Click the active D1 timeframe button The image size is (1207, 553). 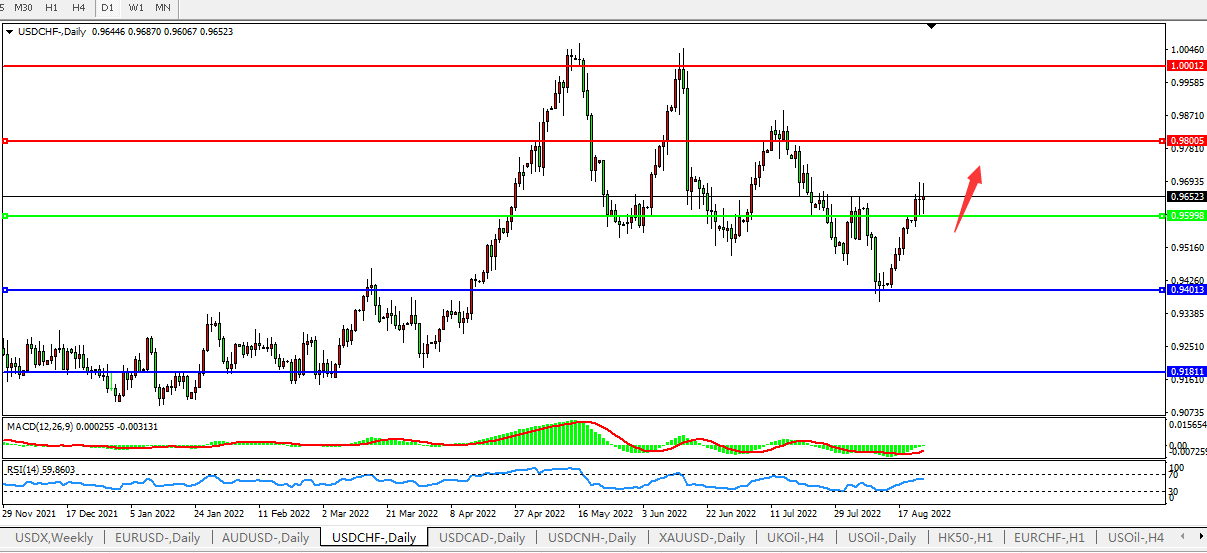point(107,8)
